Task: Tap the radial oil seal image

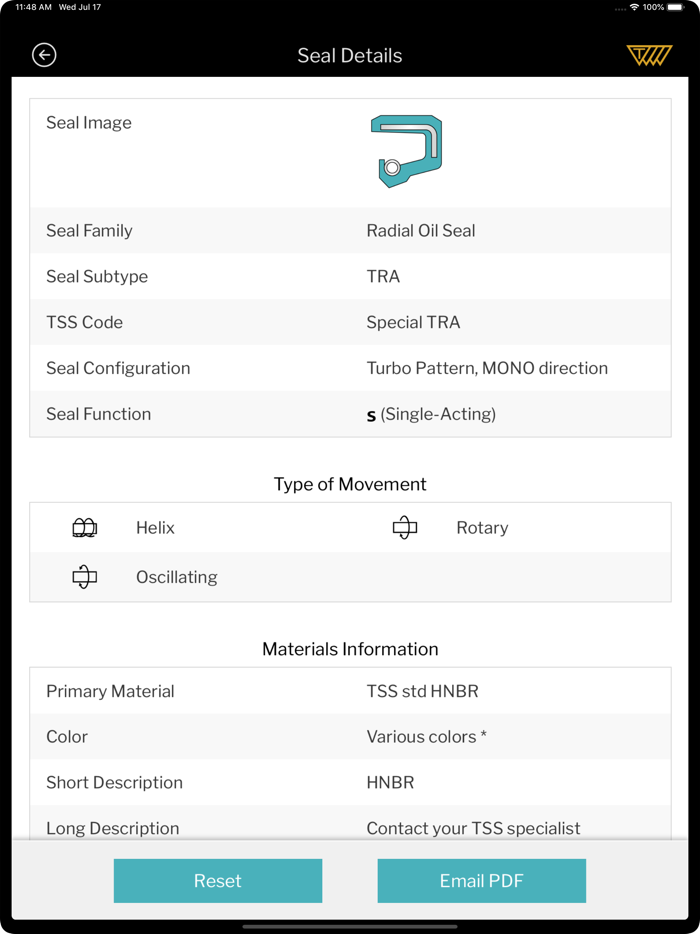Action: pyautogui.click(x=406, y=151)
